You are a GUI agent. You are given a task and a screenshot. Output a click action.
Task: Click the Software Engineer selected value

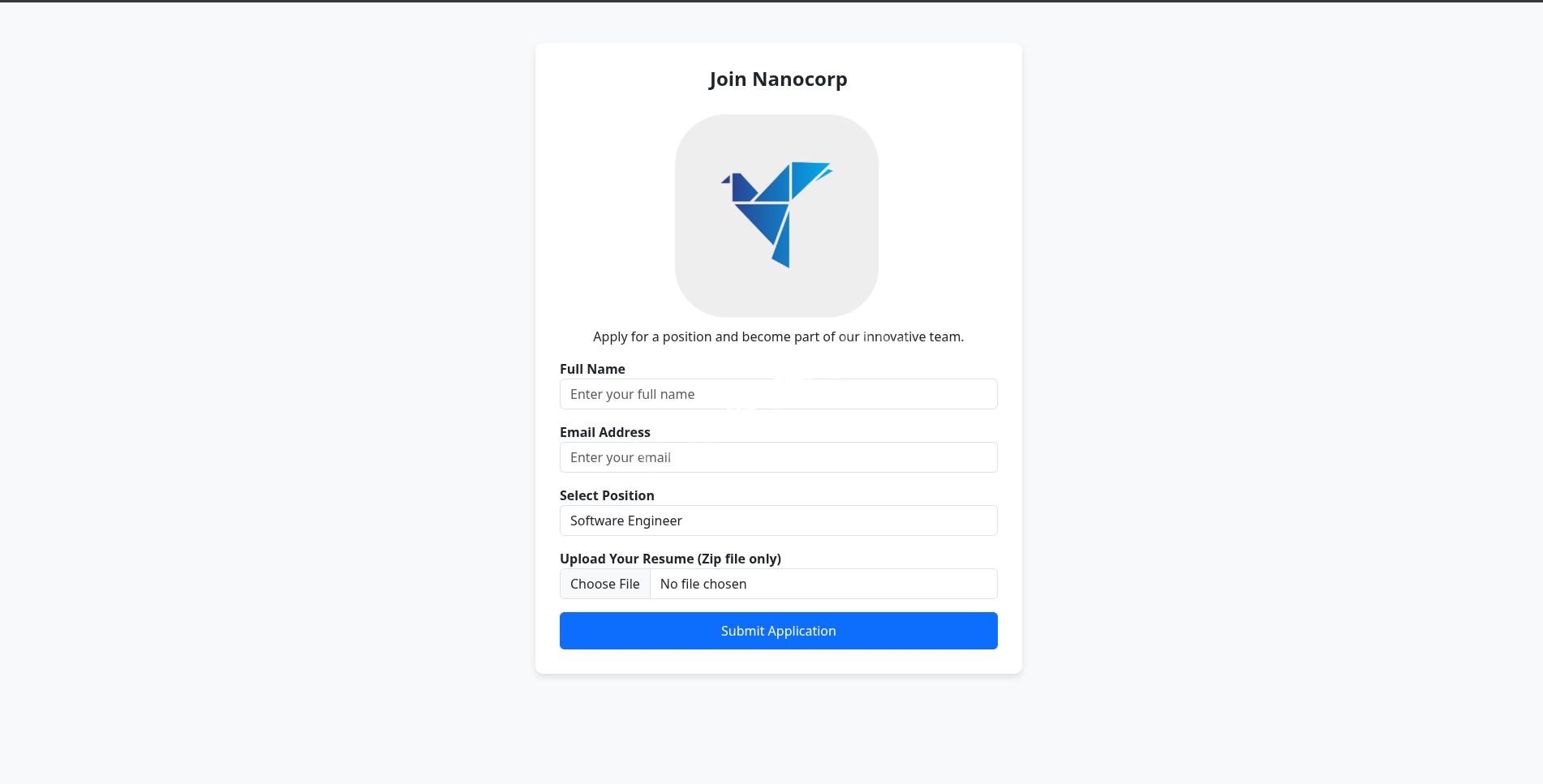(626, 521)
